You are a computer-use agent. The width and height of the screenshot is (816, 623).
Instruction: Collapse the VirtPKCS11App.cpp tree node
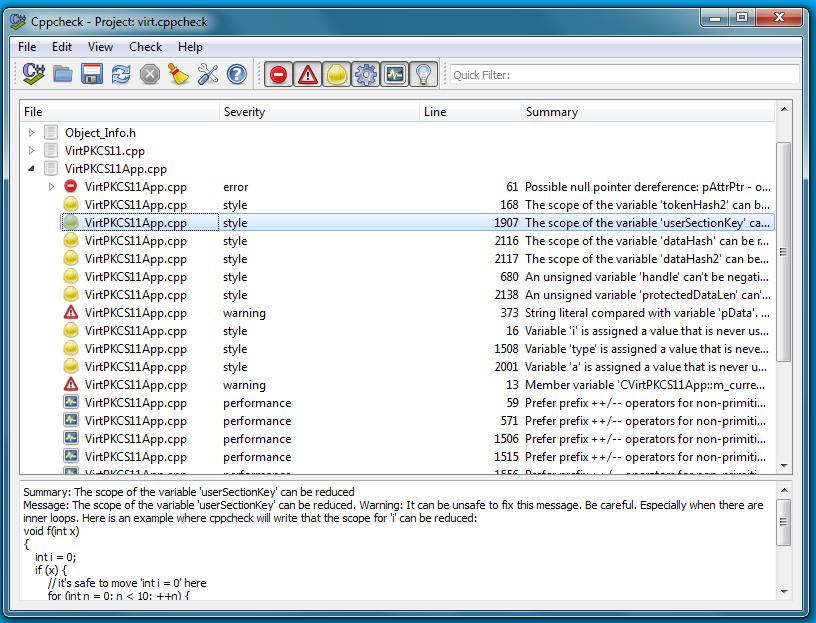pos(31,169)
